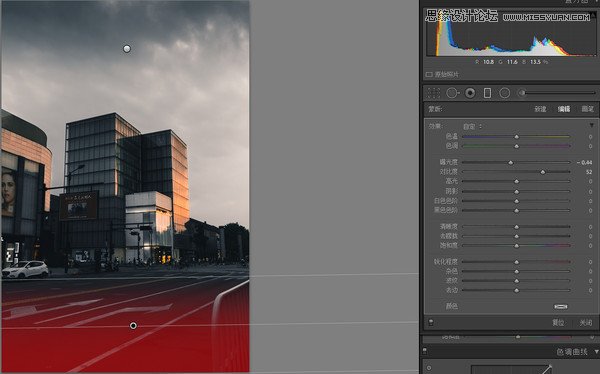Select the Red Eye Correction tool icon
Image resolution: width=600 pixels, height=374 pixels.
(470, 93)
